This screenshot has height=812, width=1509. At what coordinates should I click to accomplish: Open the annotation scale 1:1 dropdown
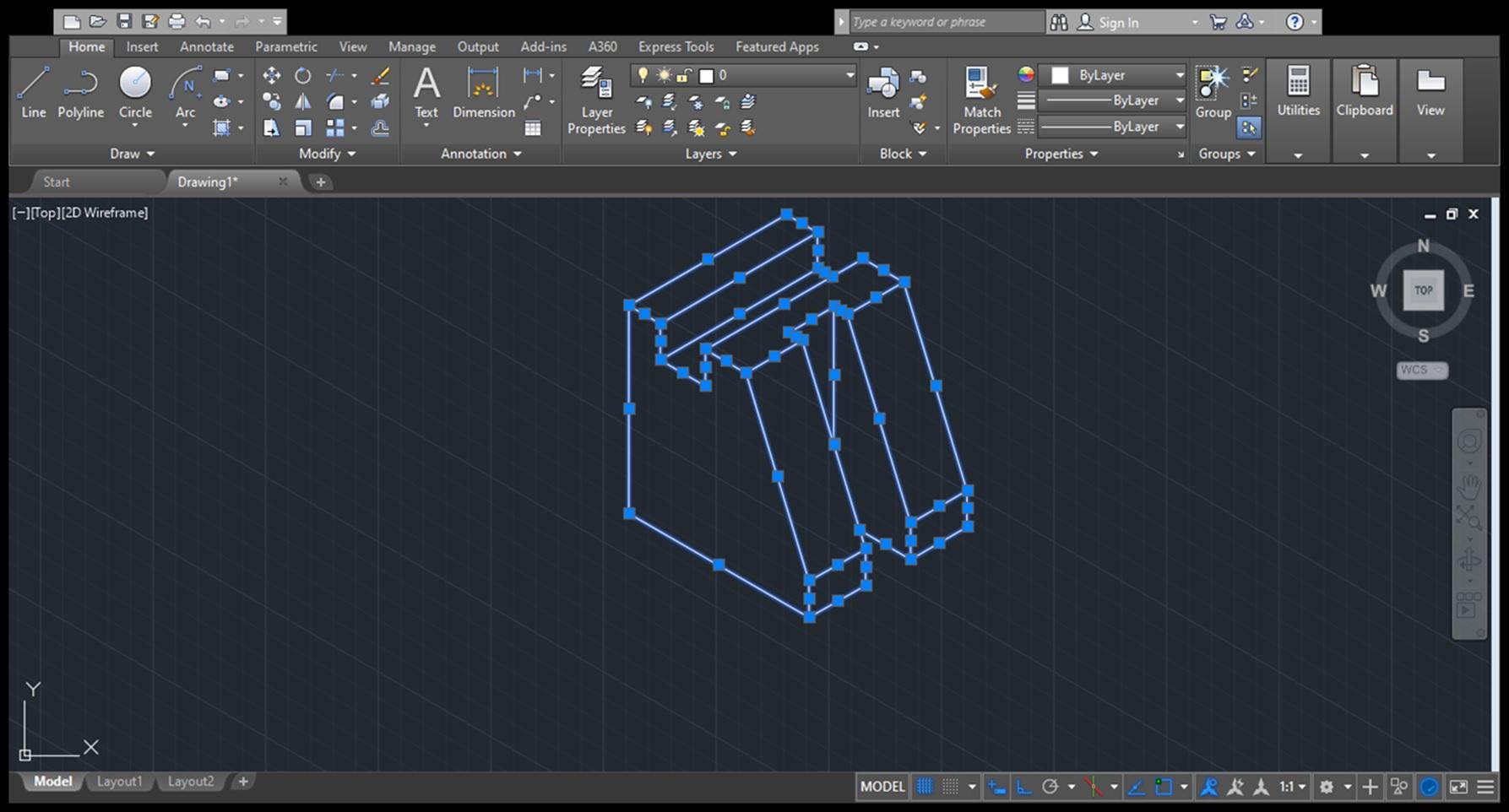(x=1292, y=787)
